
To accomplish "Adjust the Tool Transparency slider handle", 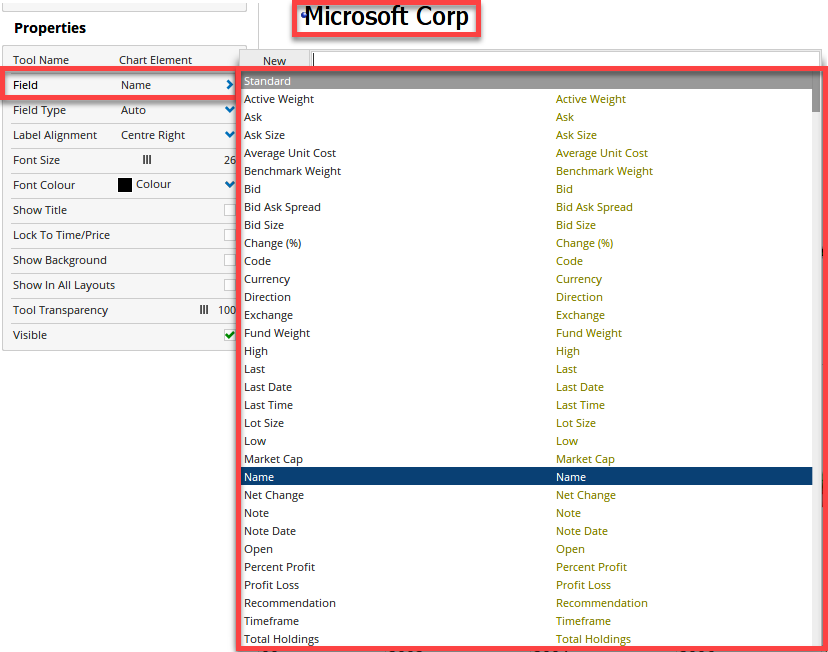I will tap(204, 310).
